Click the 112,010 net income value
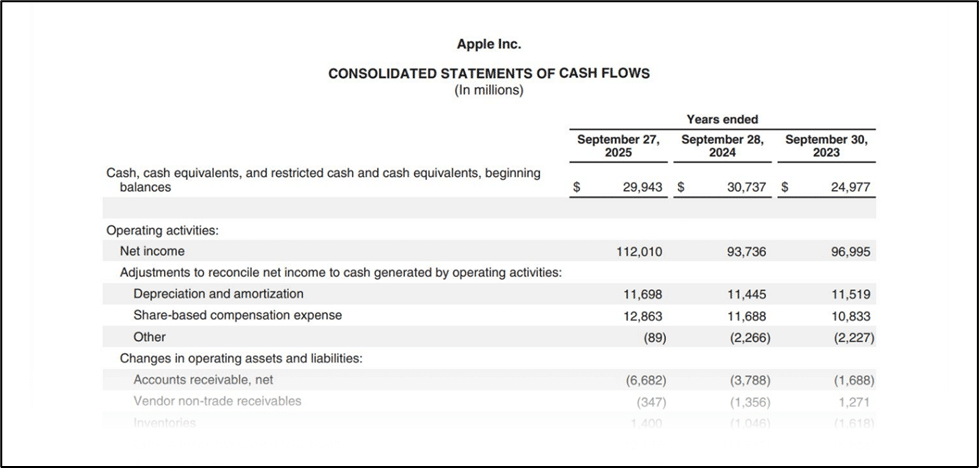The height and width of the screenshot is (468, 979). pyautogui.click(x=640, y=252)
